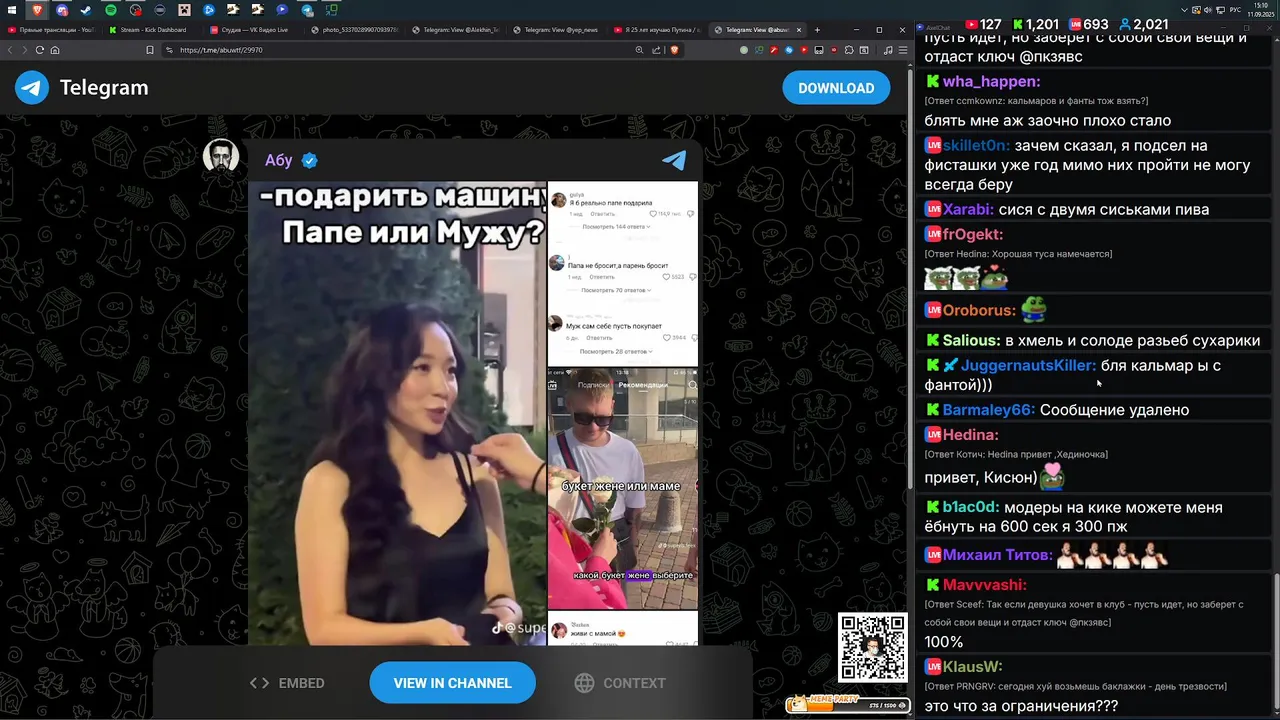
Task: Click the red YouTube-style extension icon
Action: pyautogui.click(x=804, y=50)
